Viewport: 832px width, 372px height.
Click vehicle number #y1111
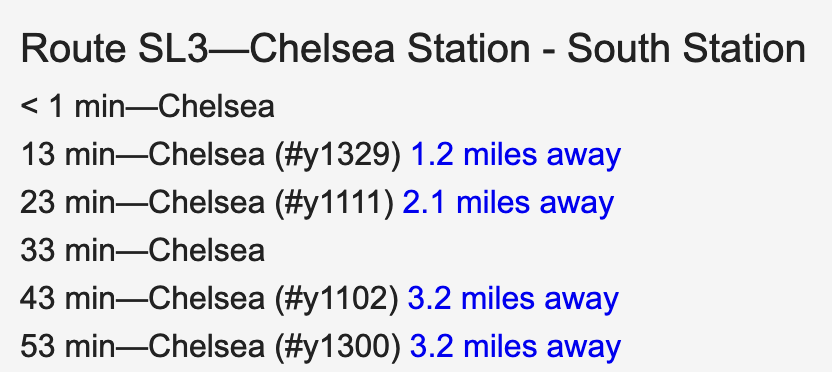point(334,202)
